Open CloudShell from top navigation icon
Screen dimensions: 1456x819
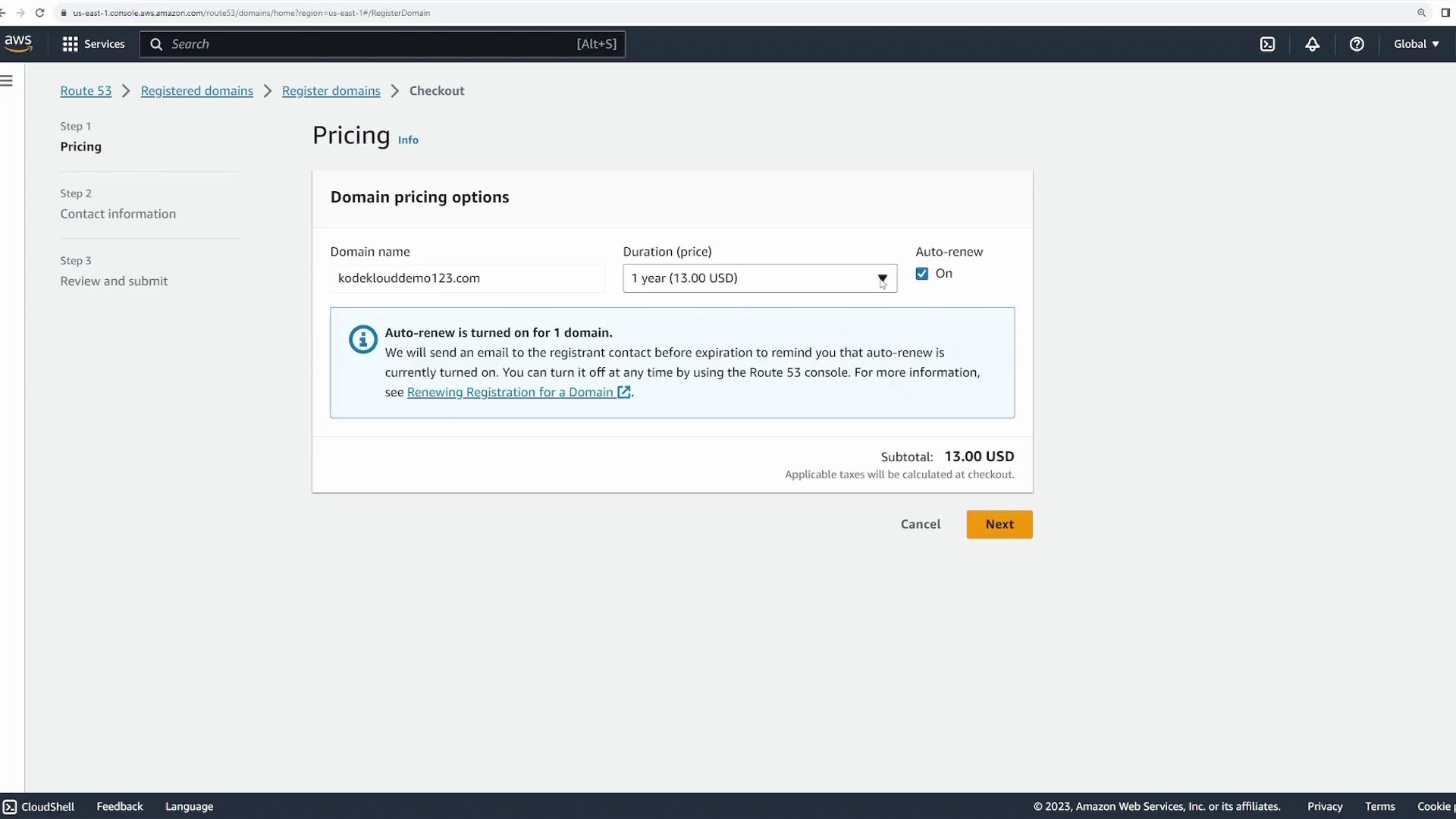pyautogui.click(x=1267, y=44)
